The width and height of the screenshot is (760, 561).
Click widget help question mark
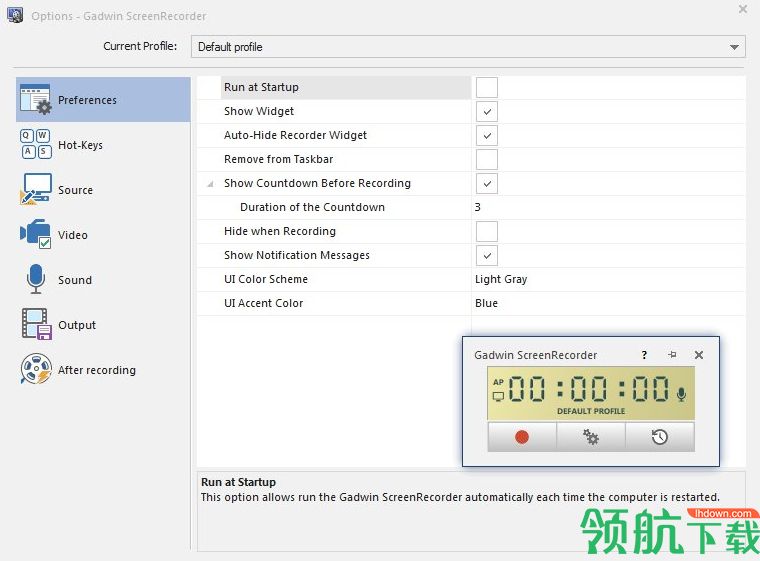click(x=644, y=355)
